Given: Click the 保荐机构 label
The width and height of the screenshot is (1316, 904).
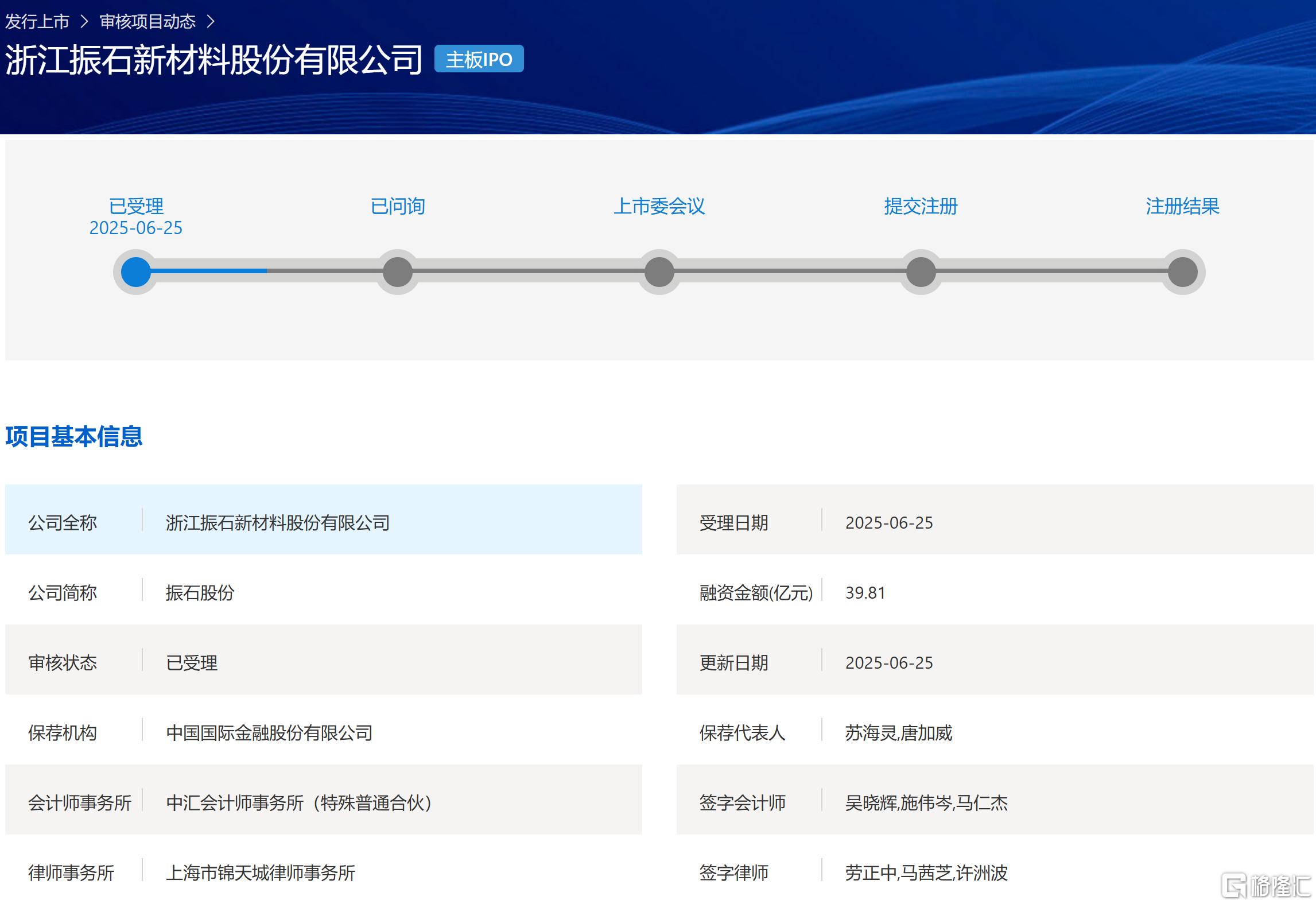Looking at the screenshot, I should point(63,732).
